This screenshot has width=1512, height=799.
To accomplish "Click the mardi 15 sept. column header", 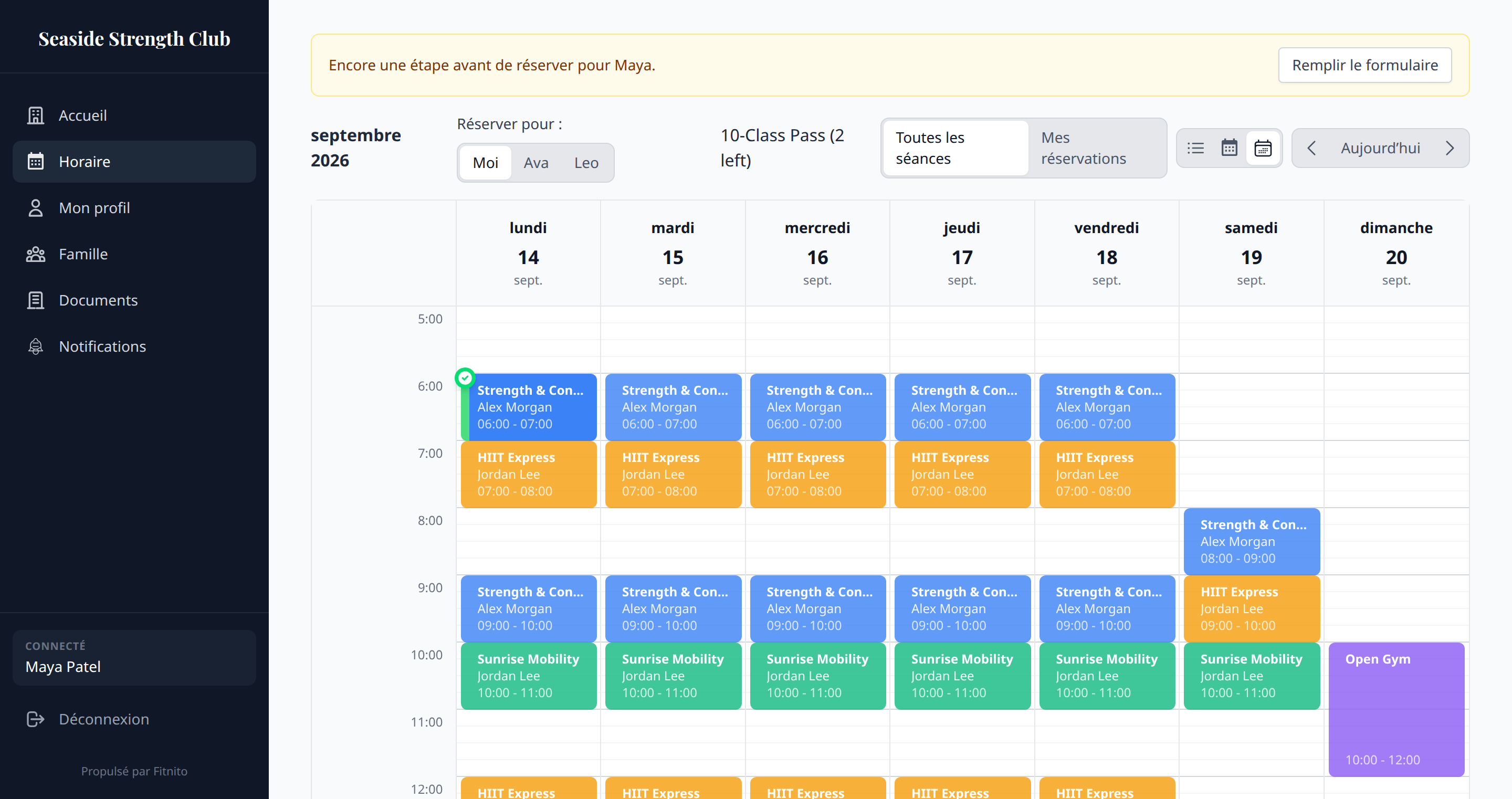I will tap(673, 254).
